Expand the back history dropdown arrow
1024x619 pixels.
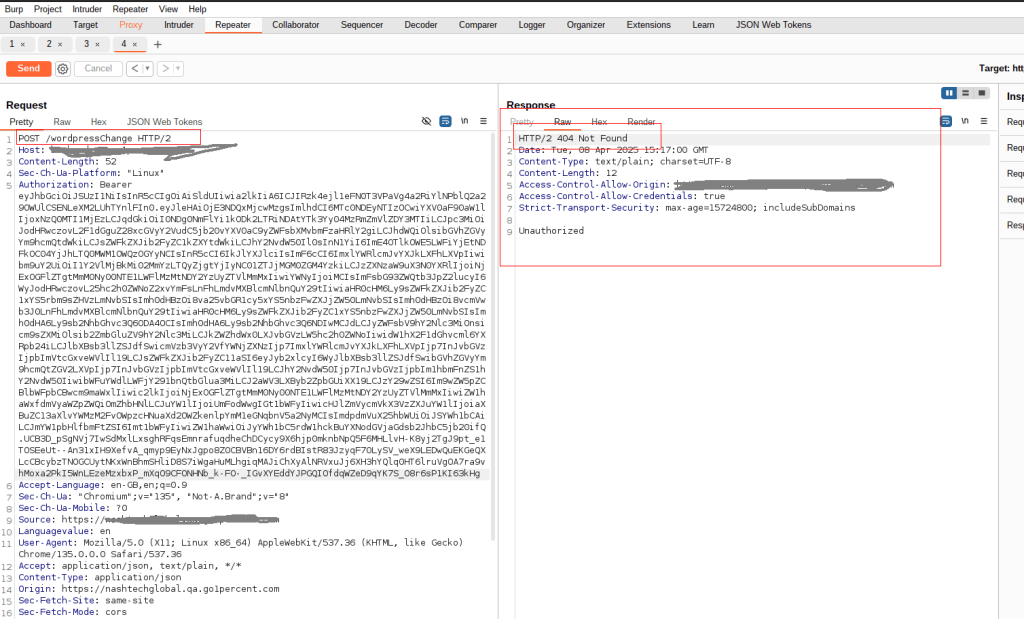pyautogui.click(x=147, y=69)
